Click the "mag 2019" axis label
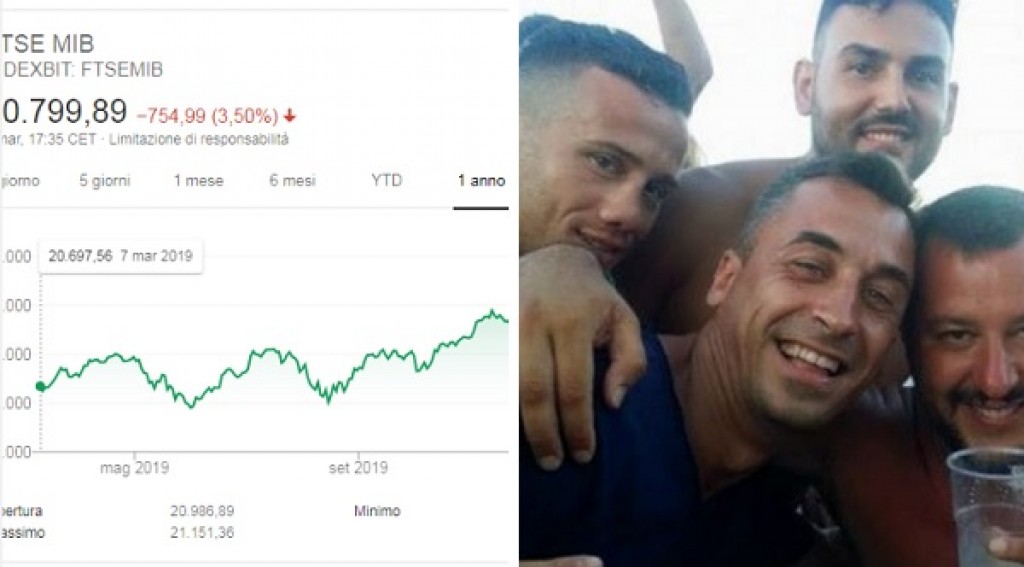The width and height of the screenshot is (1024, 567). pyautogui.click(x=135, y=468)
